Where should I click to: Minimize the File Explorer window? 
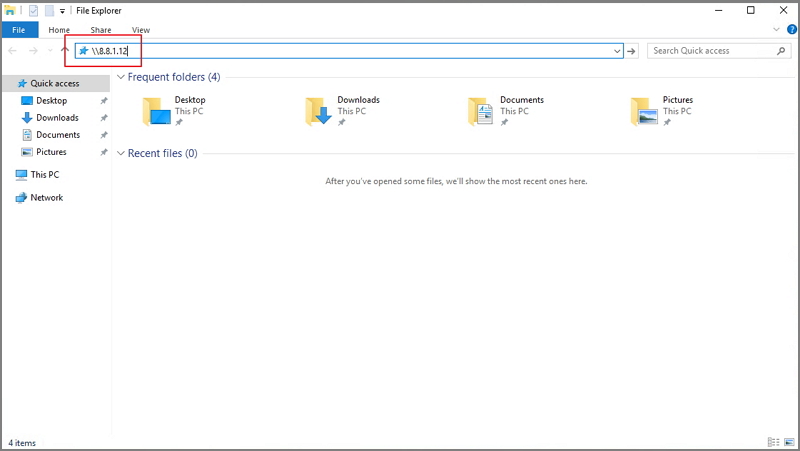pos(719,10)
